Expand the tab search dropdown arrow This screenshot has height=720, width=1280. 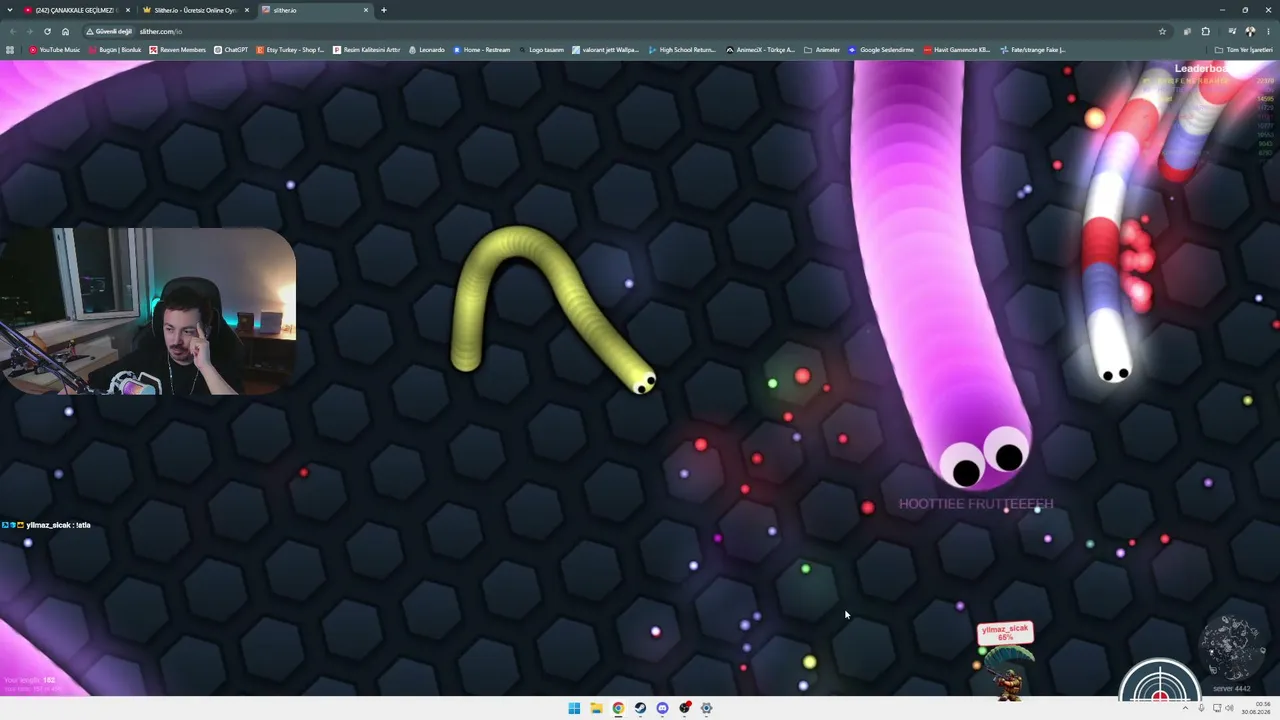10,10
